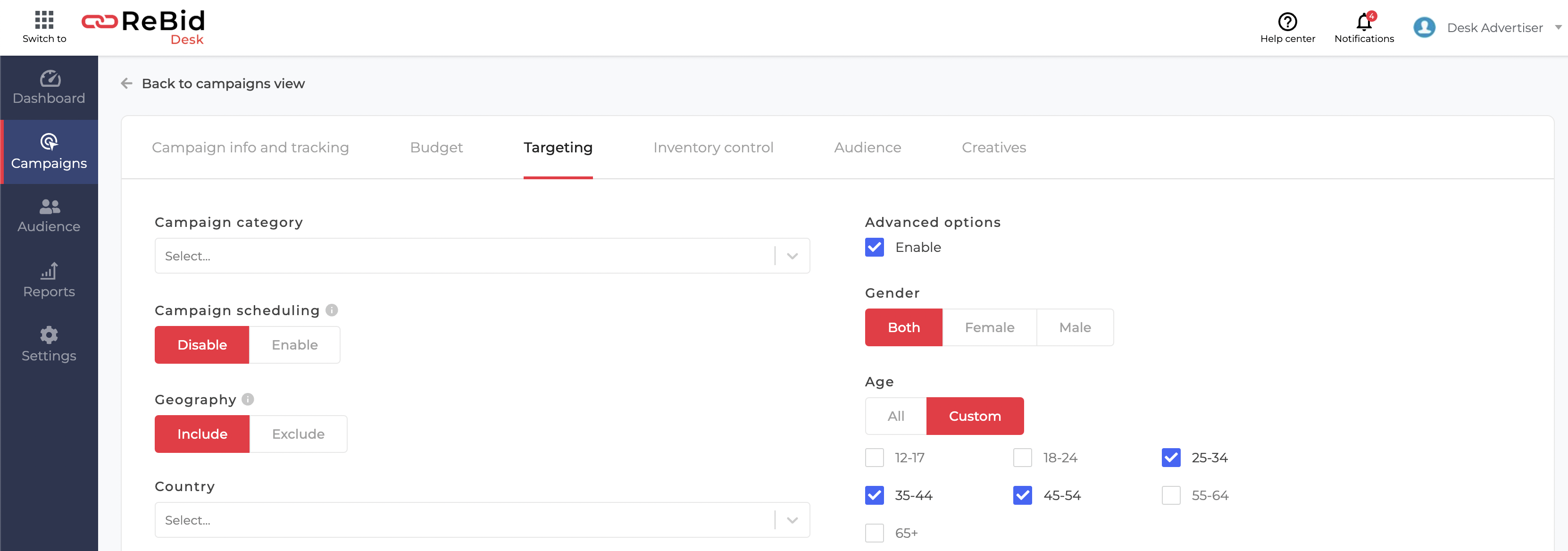Check the 12-17 age checkbox
Viewport: 1568px width, 551px height.
click(x=875, y=457)
